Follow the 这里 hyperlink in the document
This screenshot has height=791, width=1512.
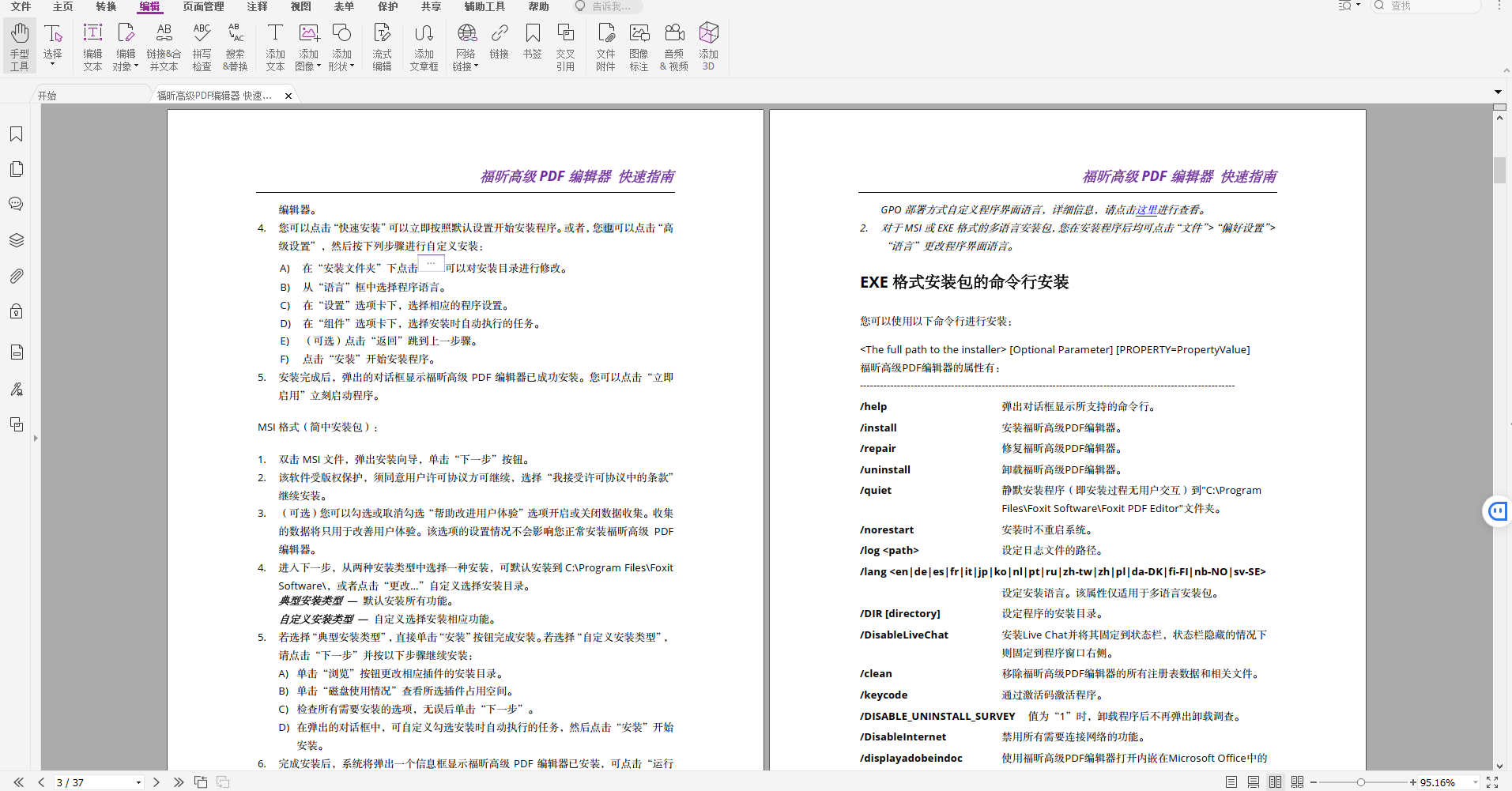click(1146, 209)
